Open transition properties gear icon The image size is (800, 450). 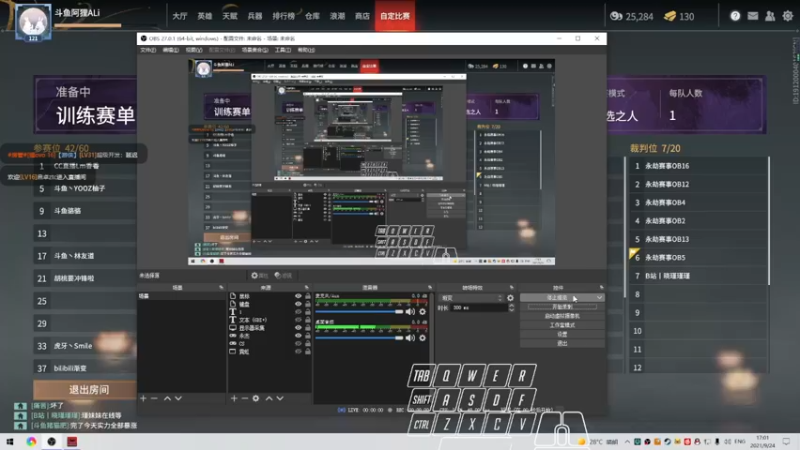point(510,298)
